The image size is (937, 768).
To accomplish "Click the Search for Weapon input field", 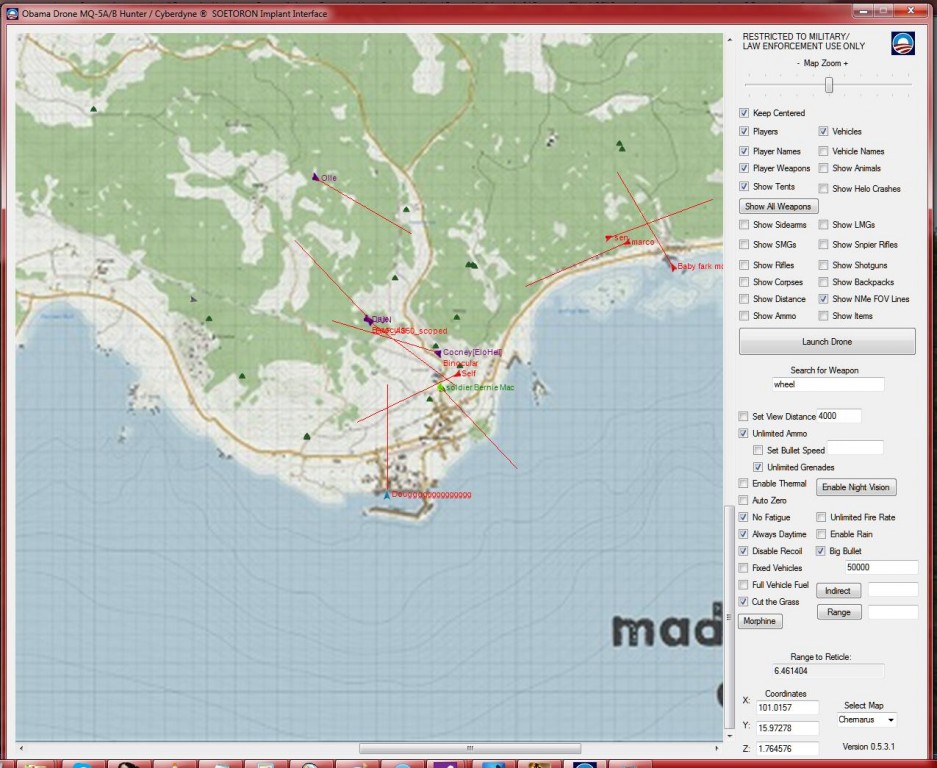I will (828, 384).
